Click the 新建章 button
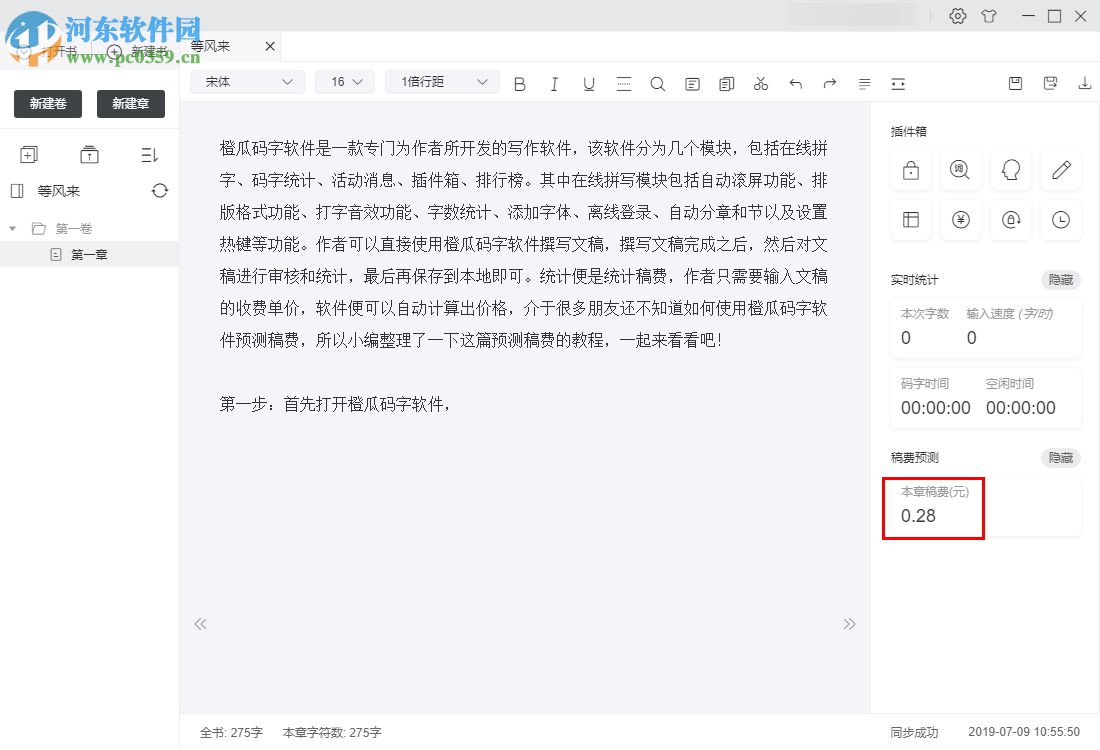This screenshot has width=1100, height=750. [x=130, y=103]
